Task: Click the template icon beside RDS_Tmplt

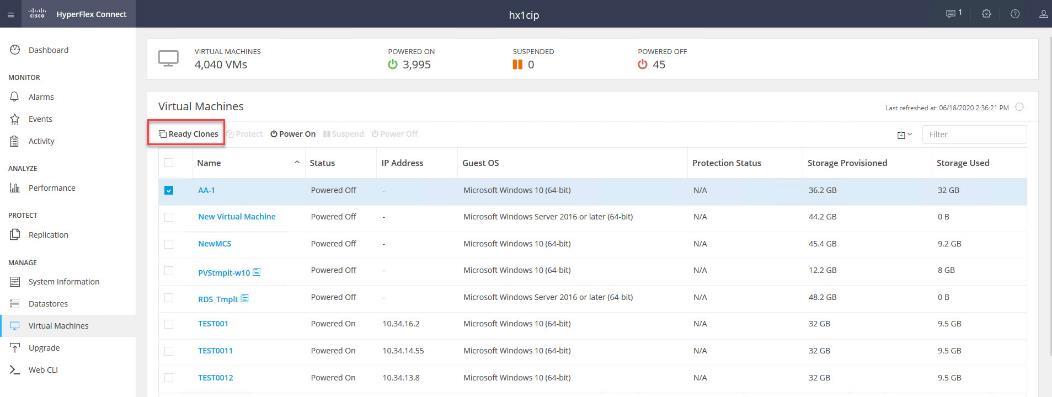Action: coord(245,298)
